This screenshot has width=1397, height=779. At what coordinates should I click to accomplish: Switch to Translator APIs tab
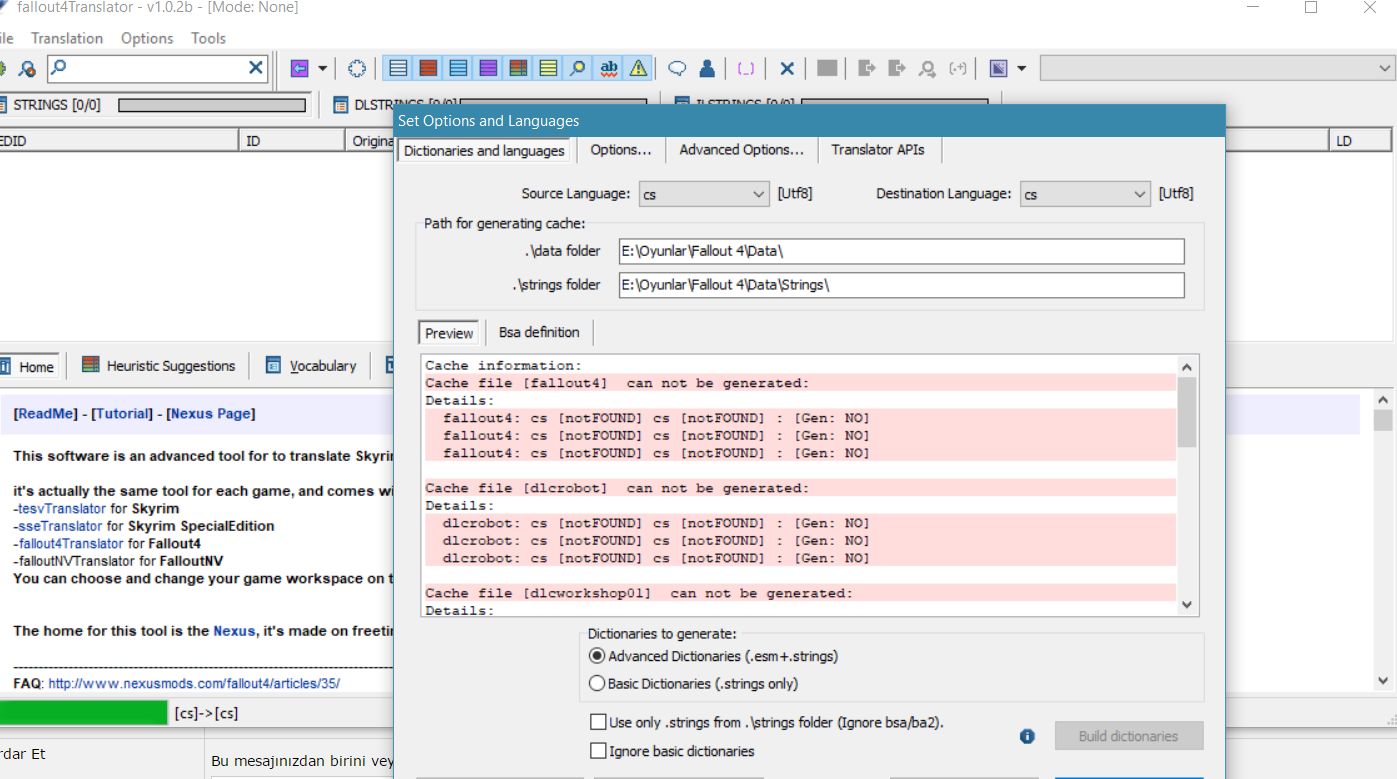point(878,150)
